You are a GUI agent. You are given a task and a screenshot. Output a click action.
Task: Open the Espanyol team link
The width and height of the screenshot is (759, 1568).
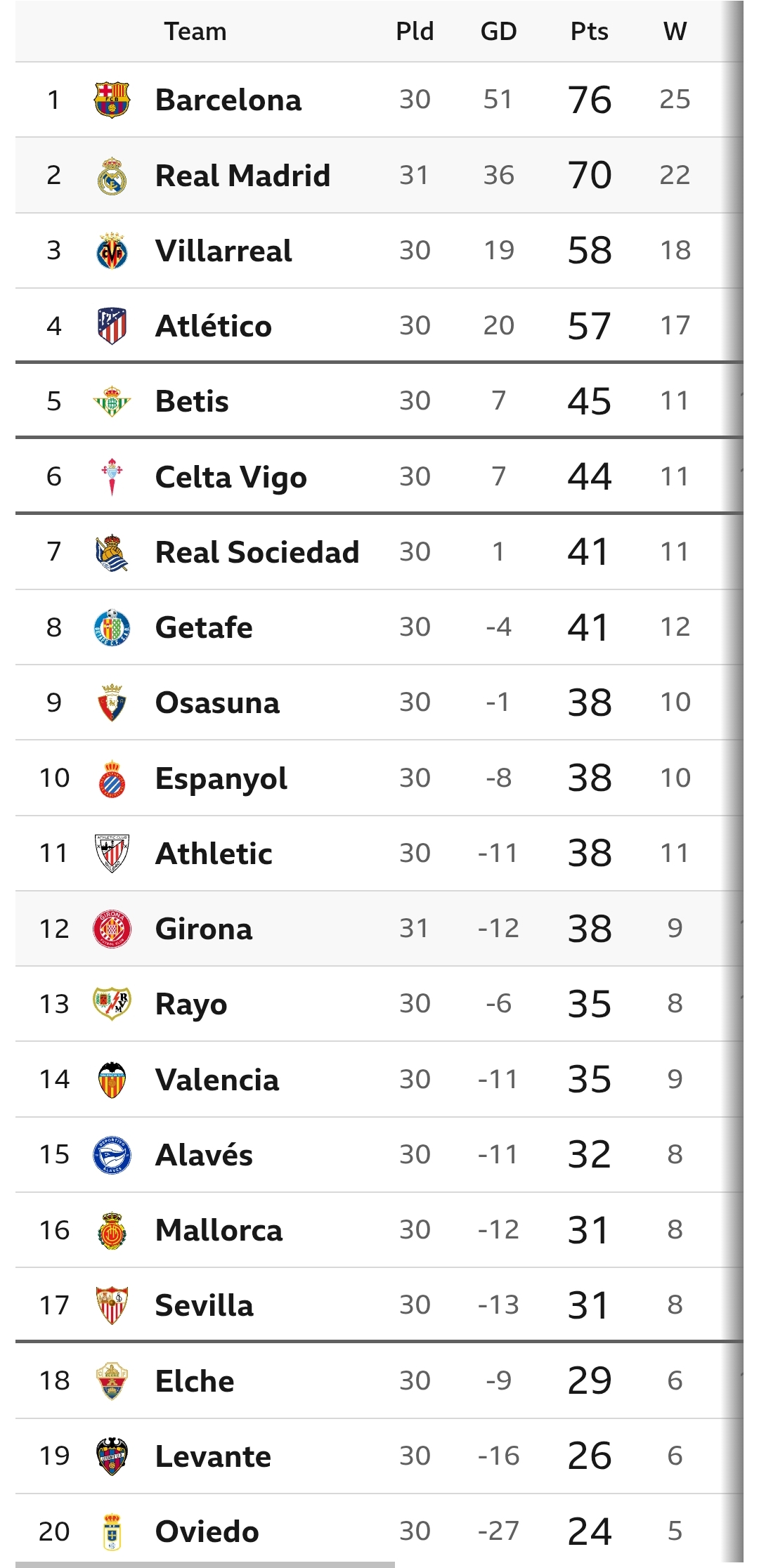(221, 778)
